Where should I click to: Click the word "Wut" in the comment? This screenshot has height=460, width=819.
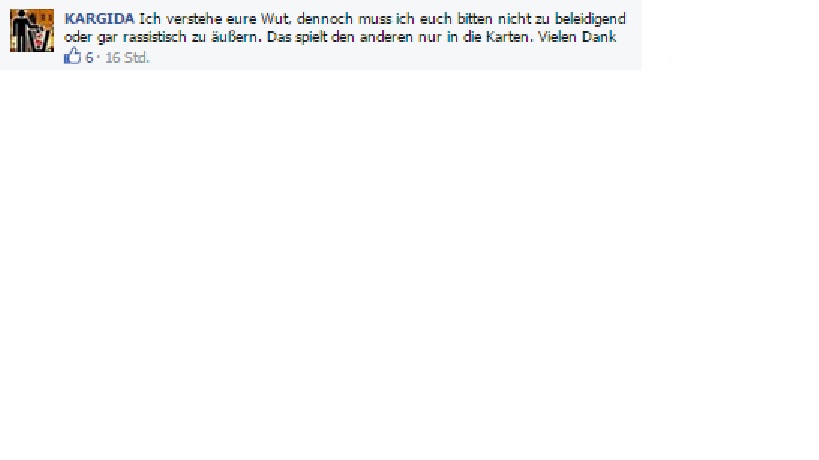click(275, 19)
